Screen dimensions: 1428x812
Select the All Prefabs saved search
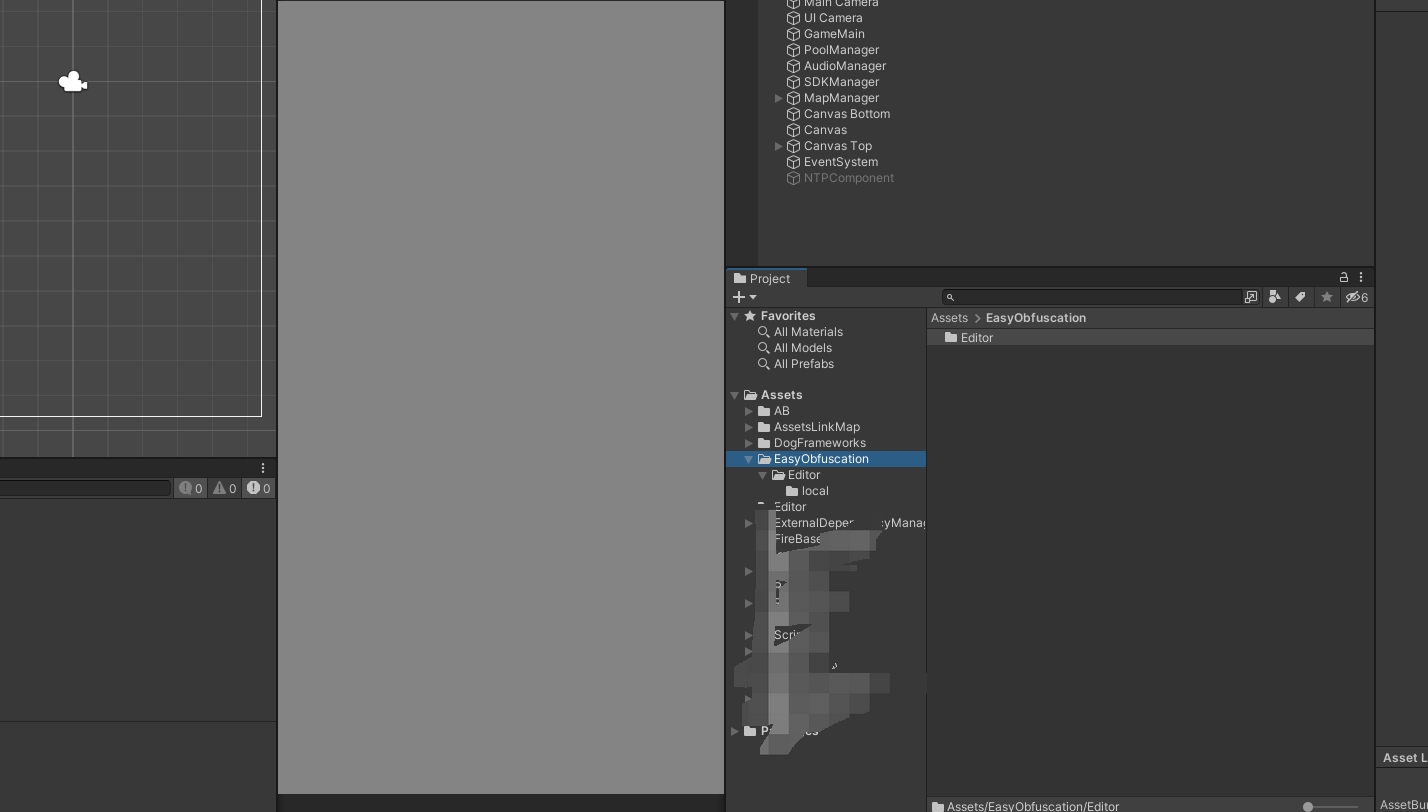tap(803, 364)
